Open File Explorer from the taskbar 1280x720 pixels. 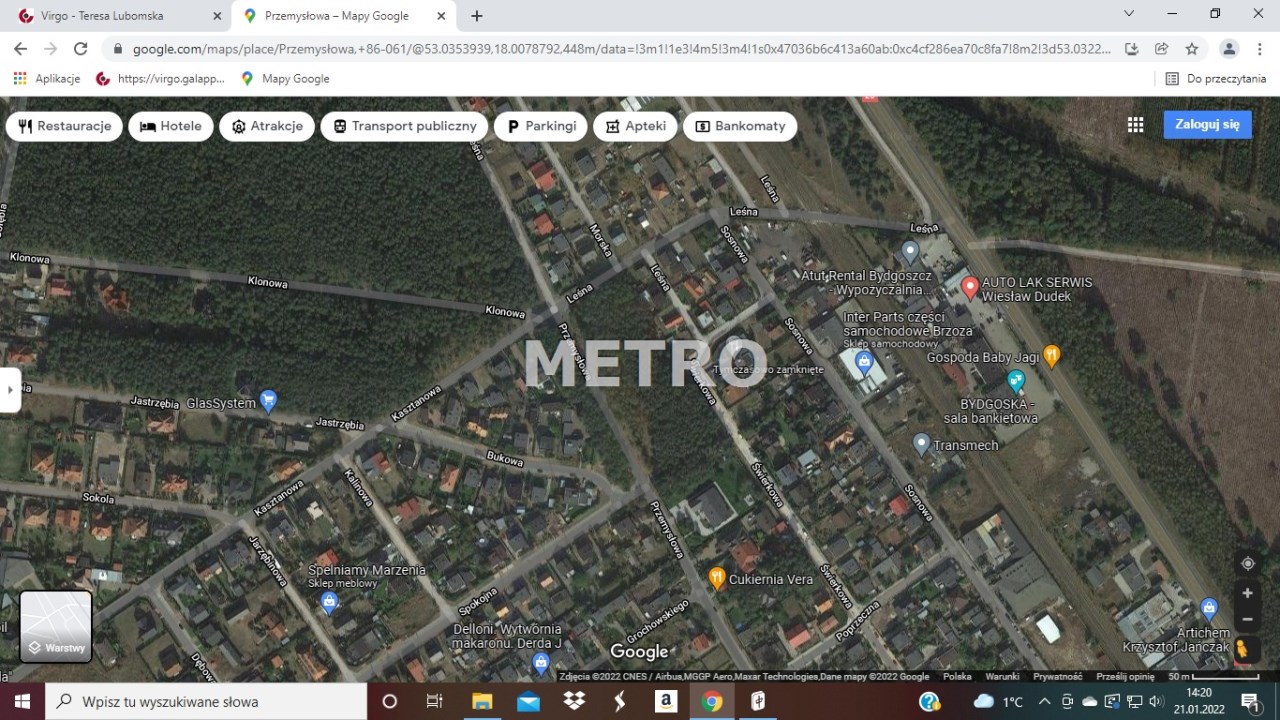point(482,701)
